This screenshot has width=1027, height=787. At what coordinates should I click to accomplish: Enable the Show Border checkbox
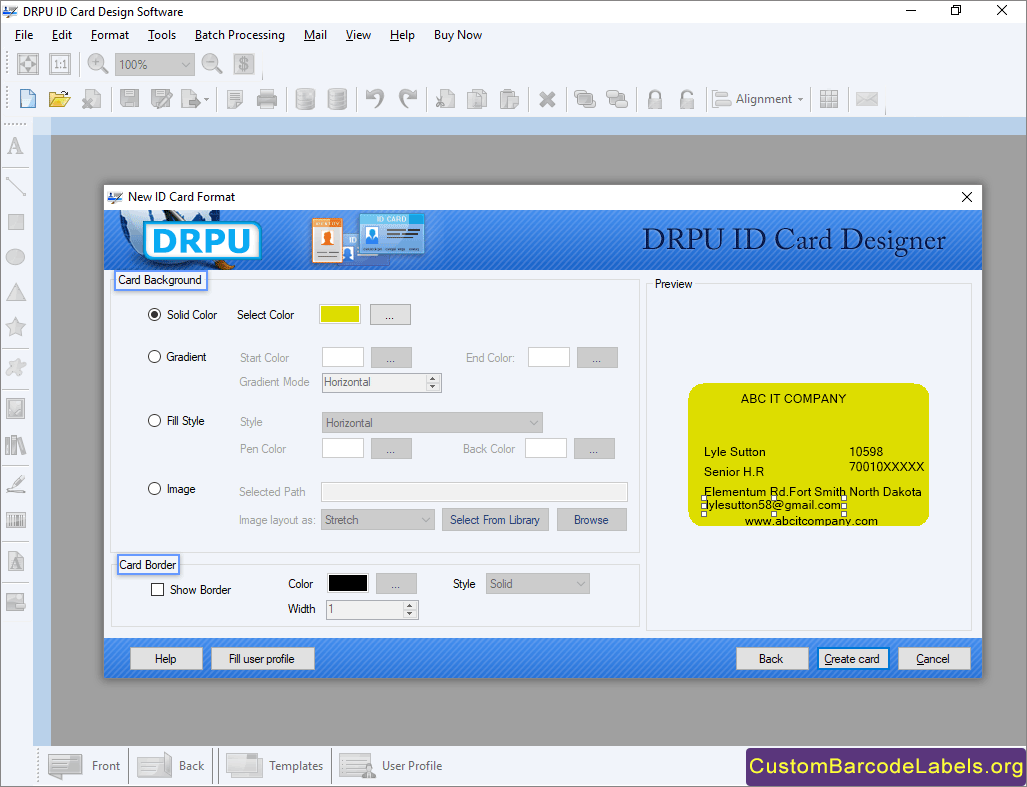coord(157,590)
